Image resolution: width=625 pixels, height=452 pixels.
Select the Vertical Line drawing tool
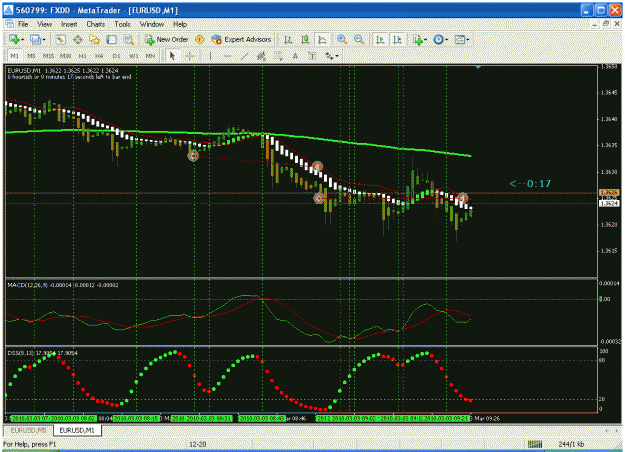pyautogui.click(x=210, y=56)
